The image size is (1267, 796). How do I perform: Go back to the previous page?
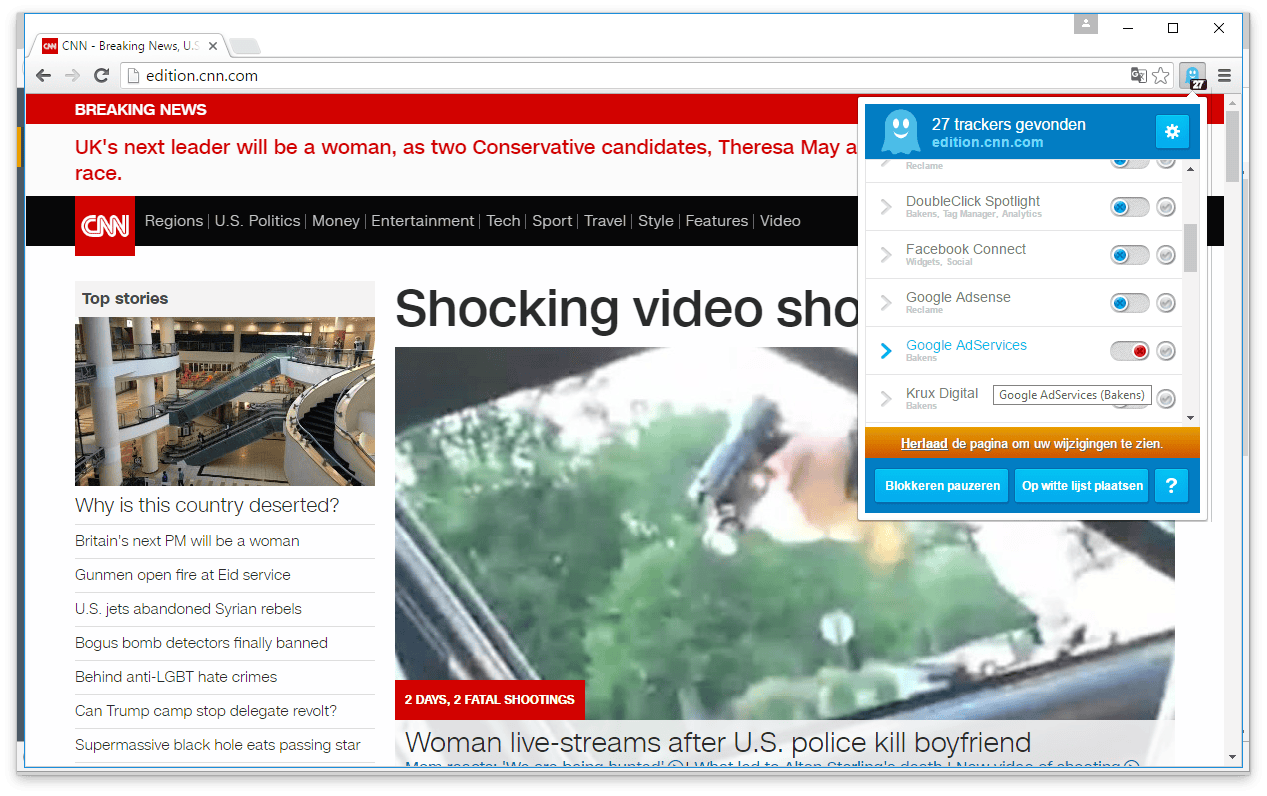[43, 76]
